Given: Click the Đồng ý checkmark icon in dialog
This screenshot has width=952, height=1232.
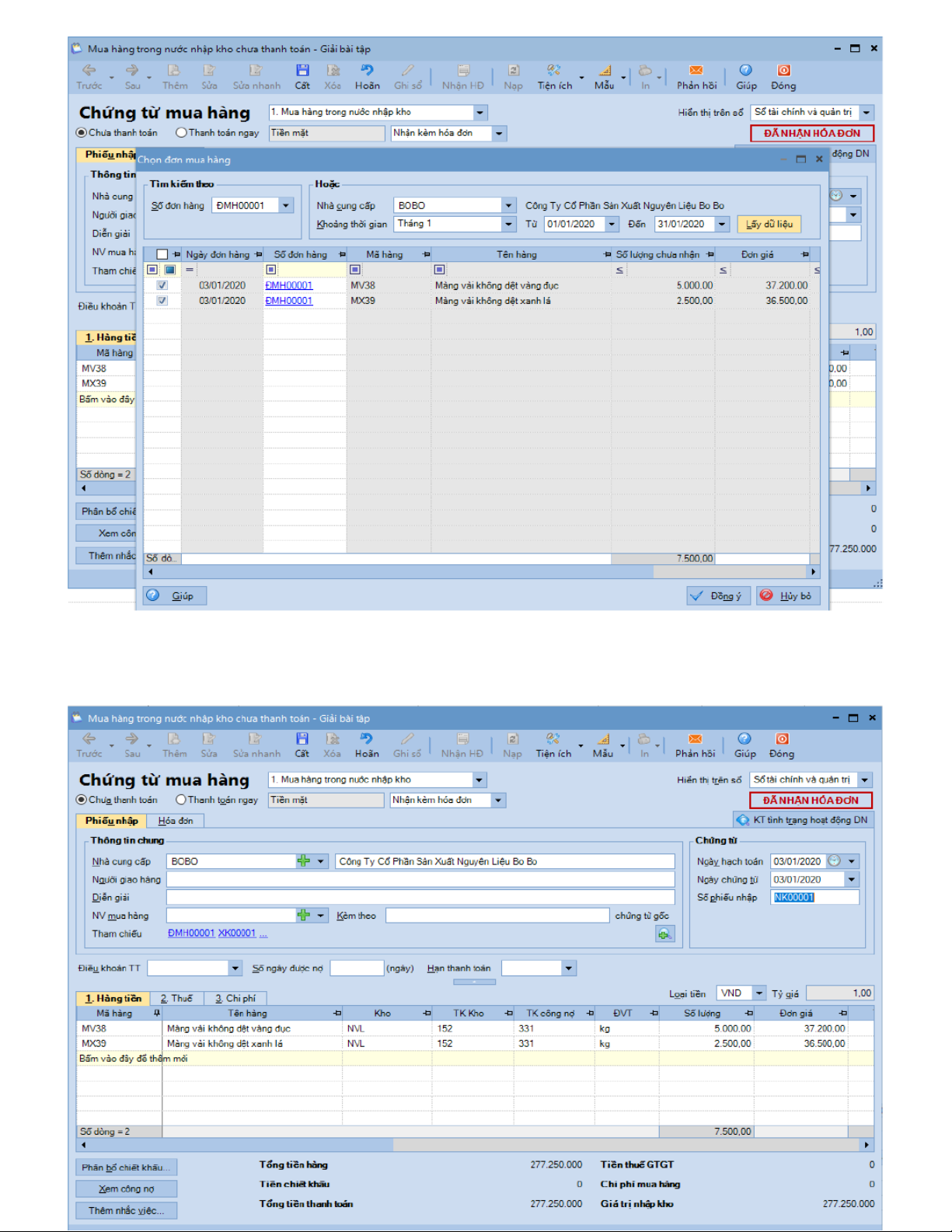Looking at the screenshot, I should pyautogui.click(x=697, y=596).
